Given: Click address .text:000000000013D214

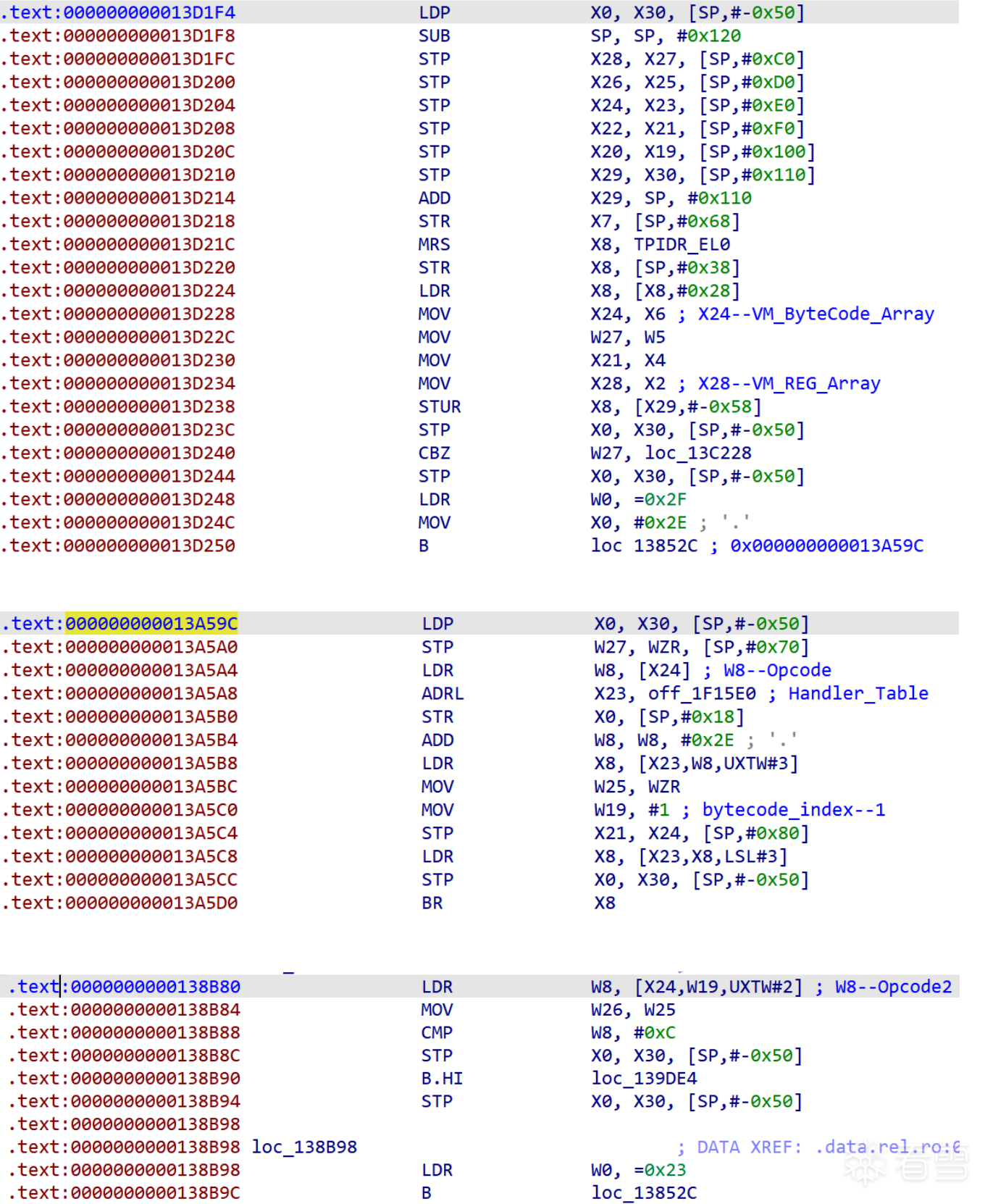Looking at the screenshot, I should tap(118, 198).
